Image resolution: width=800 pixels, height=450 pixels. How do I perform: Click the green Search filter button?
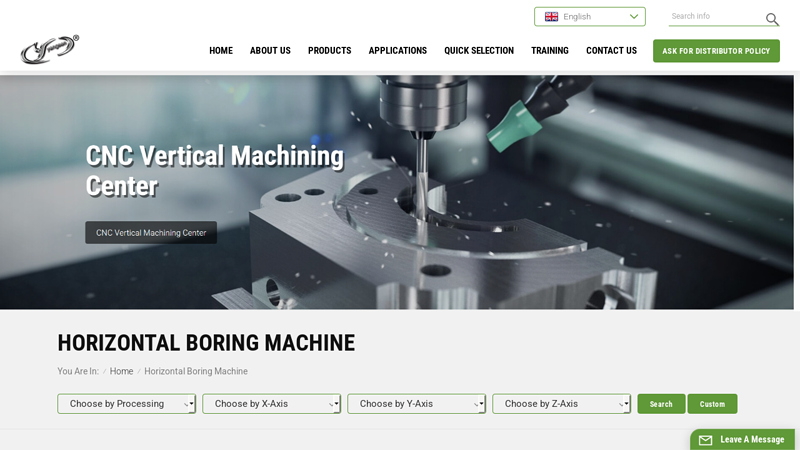click(661, 404)
